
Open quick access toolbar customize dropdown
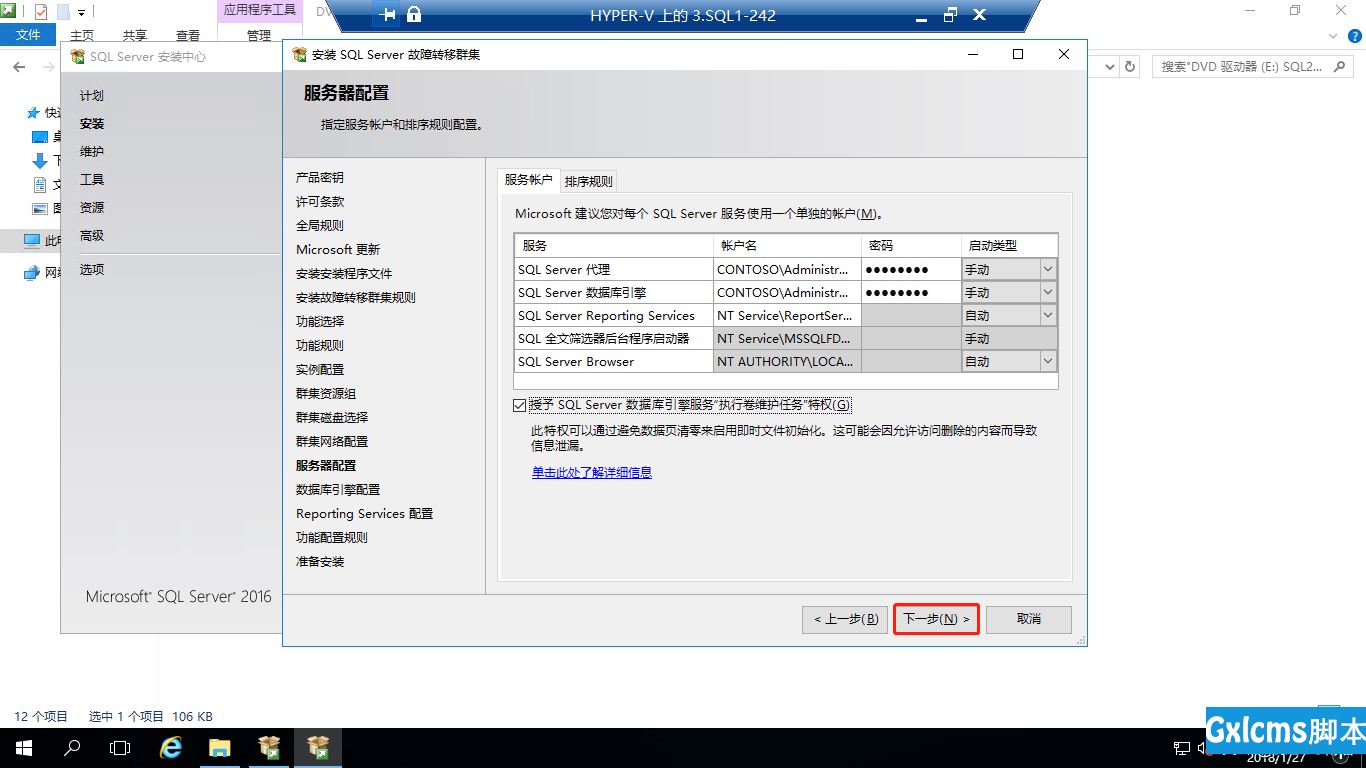coord(81,12)
